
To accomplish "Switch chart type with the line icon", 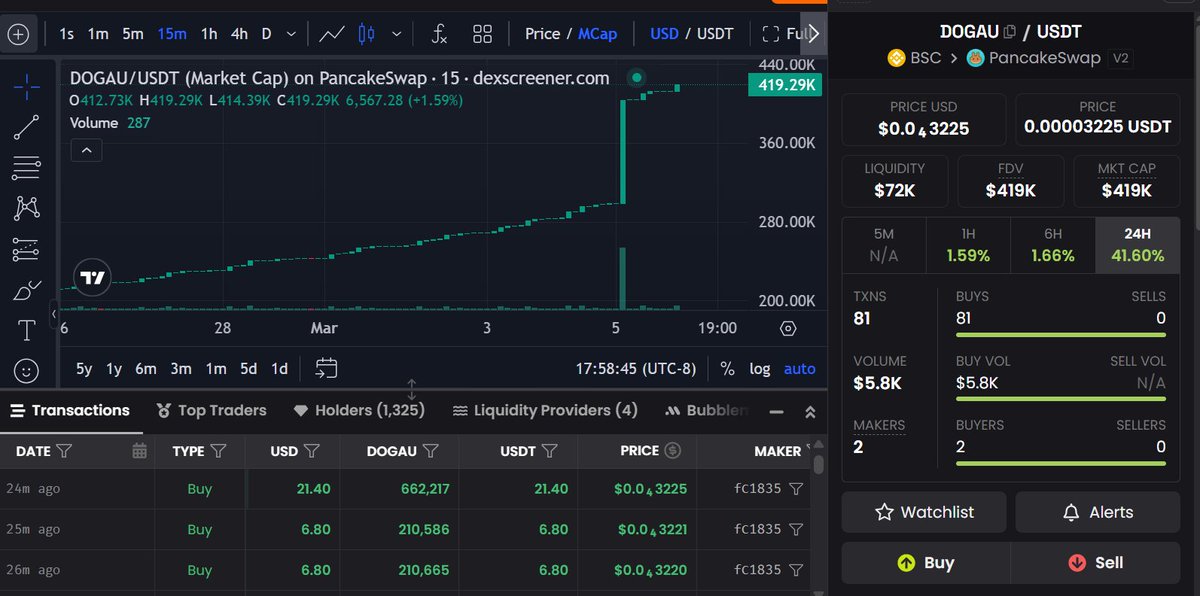I will click(x=332, y=34).
